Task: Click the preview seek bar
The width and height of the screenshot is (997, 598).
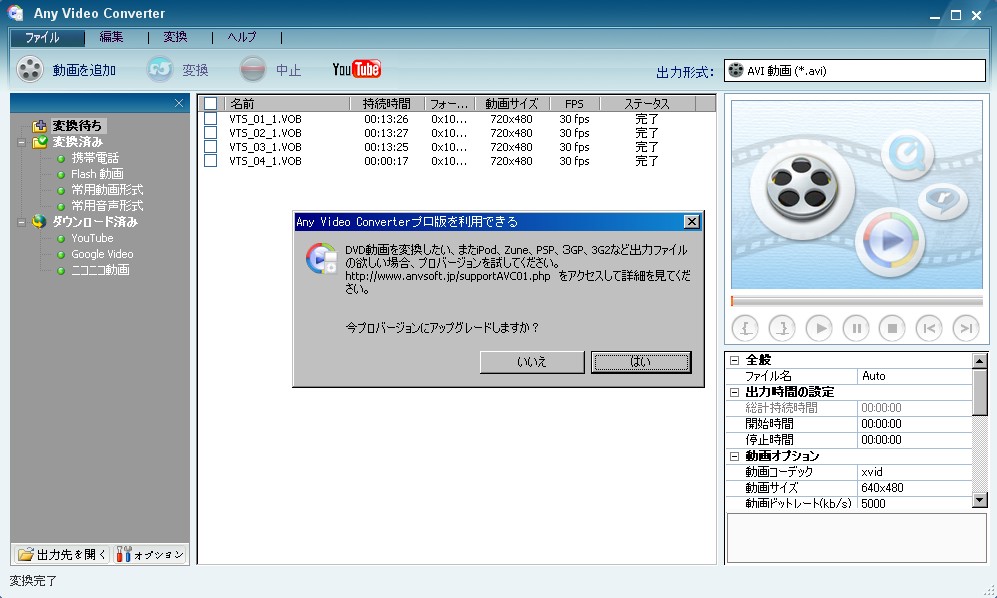Action: pyautogui.click(x=857, y=301)
